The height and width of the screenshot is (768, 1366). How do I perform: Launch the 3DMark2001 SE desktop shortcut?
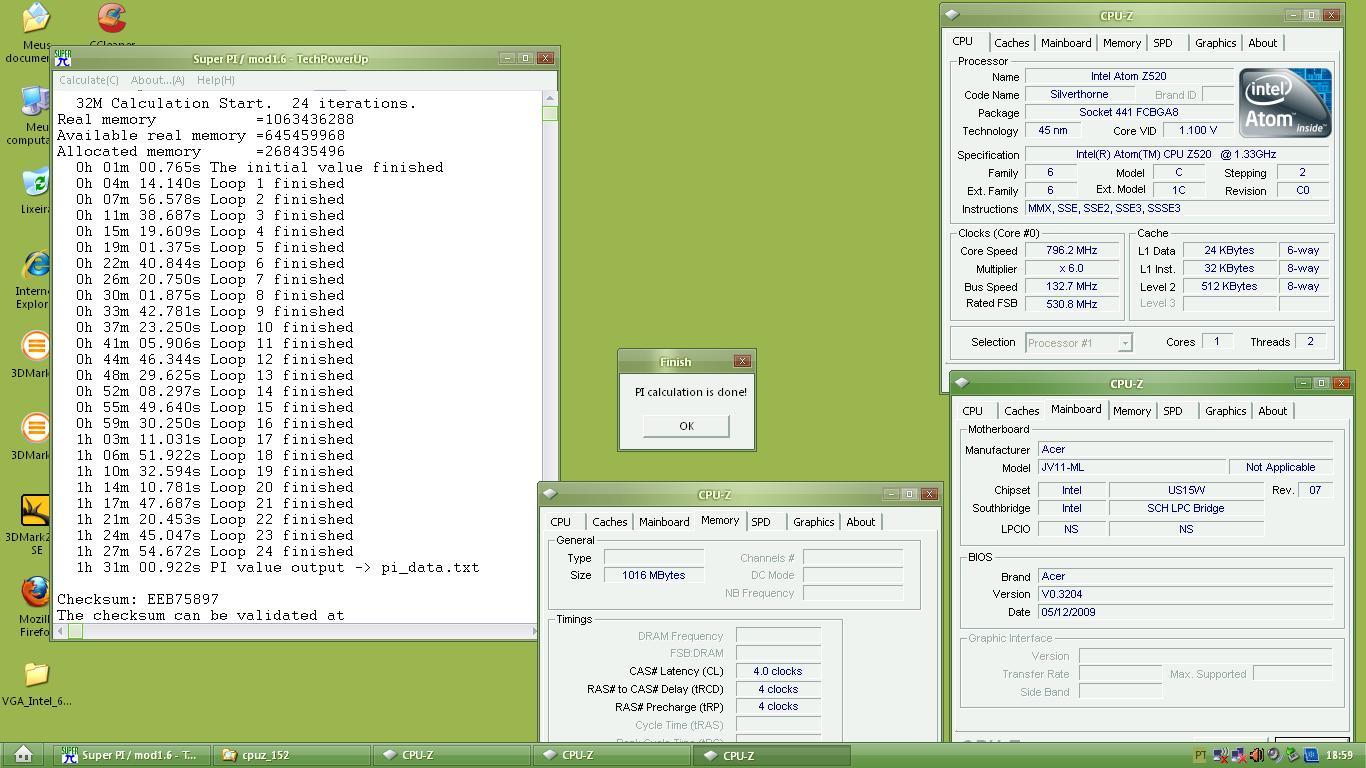coord(35,510)
